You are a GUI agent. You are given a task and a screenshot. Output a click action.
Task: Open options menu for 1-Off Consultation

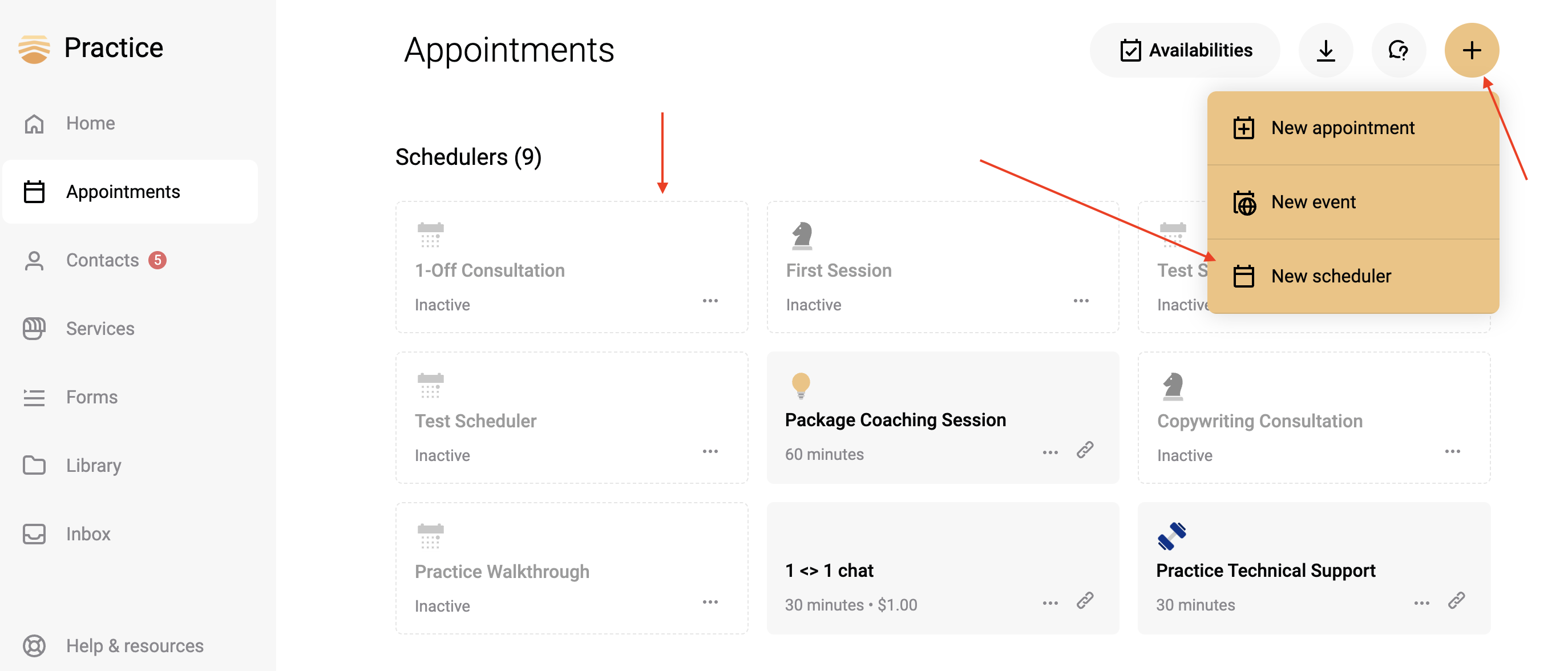click(710, 301)
